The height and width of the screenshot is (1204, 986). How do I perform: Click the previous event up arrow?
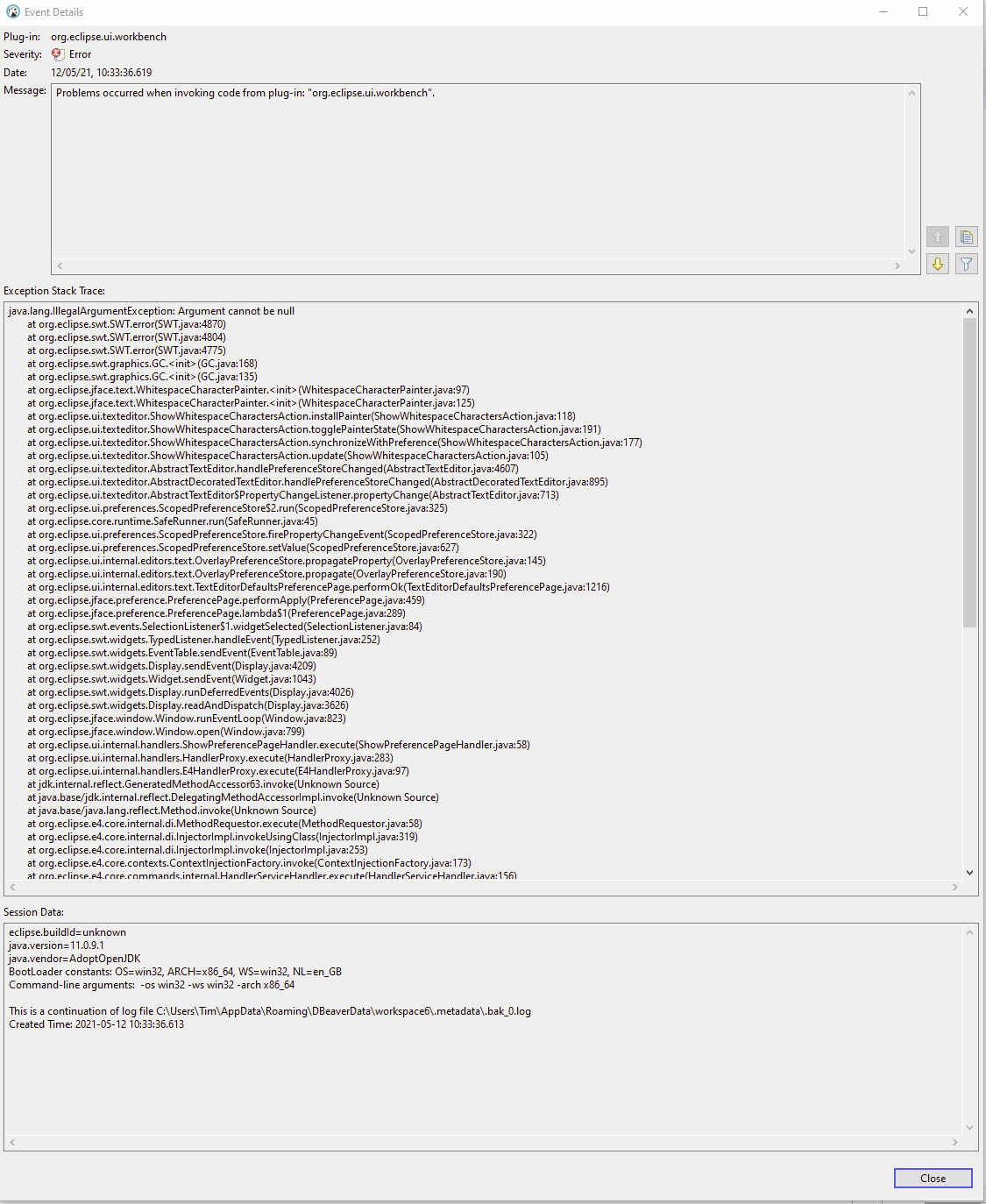937,237
